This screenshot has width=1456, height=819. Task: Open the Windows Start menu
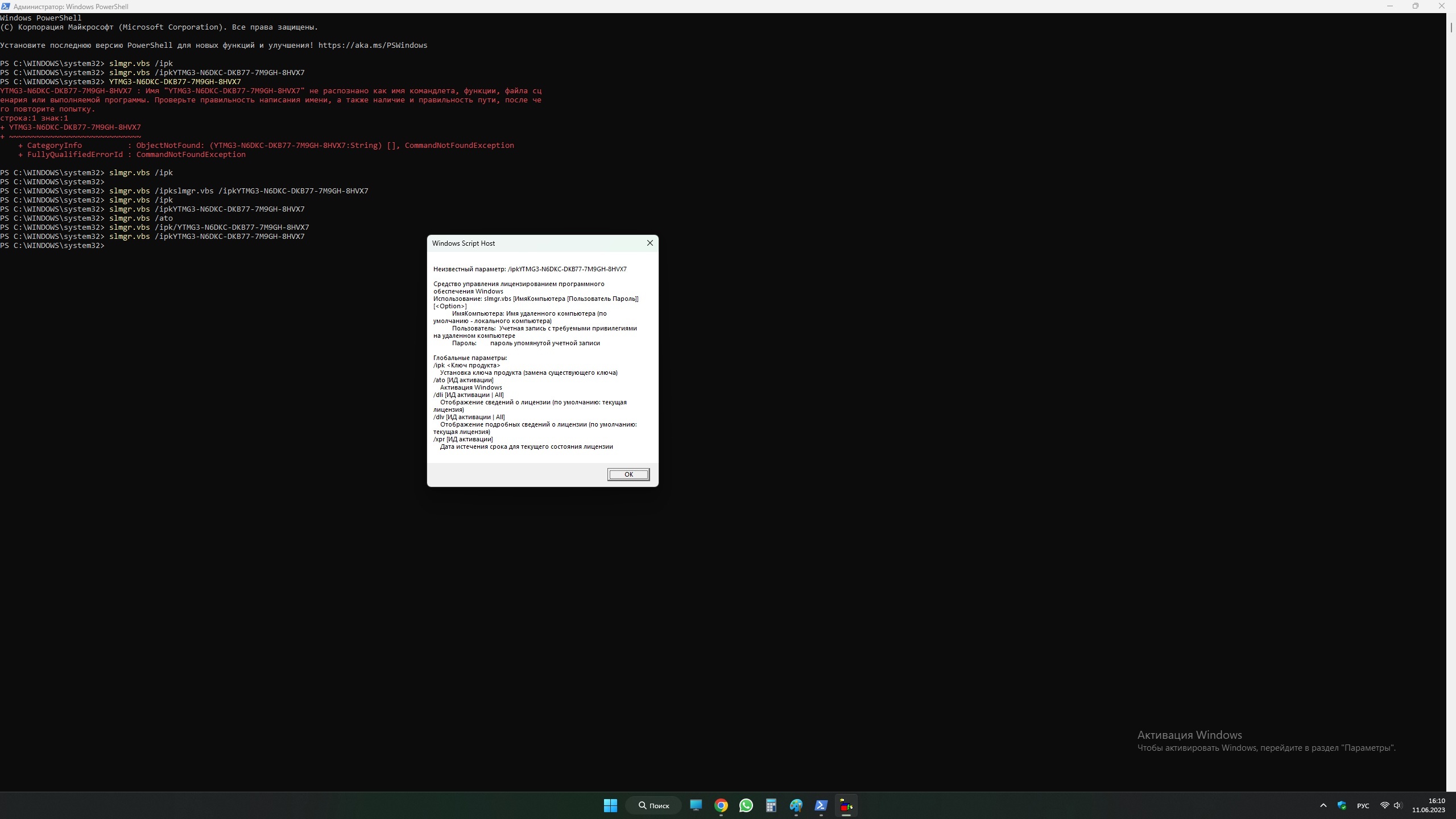click(x=610, y=805)
